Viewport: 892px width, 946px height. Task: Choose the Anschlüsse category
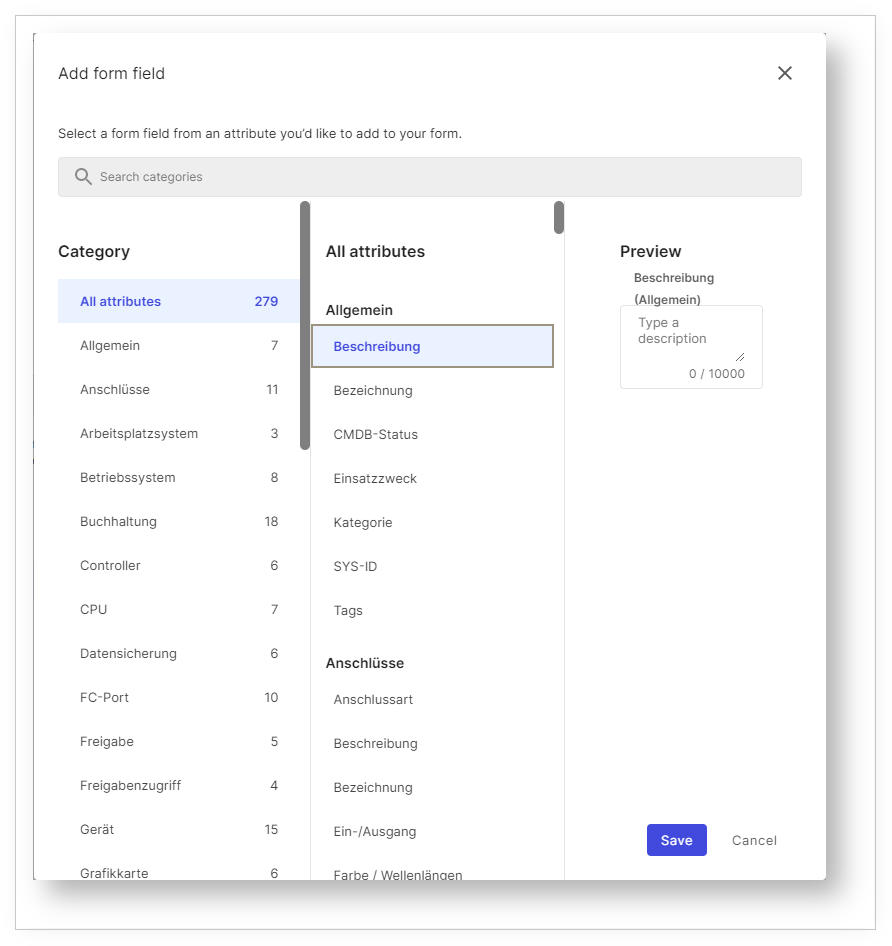click(x=178, y=389)
